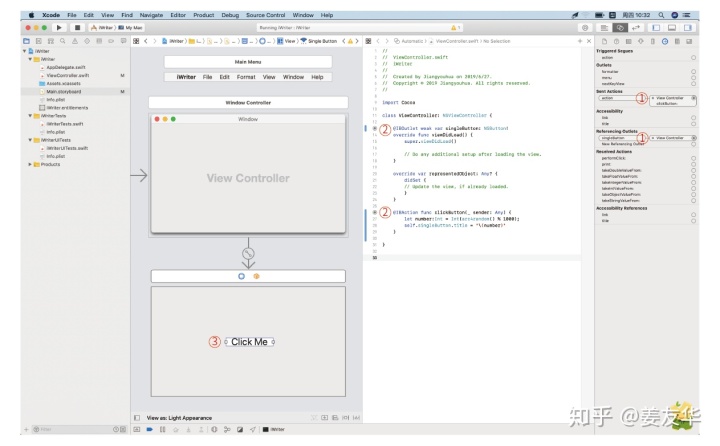Open Spotlight search in menu bar
The width and height of the screenshot is (720, 446).
point(661,15)
